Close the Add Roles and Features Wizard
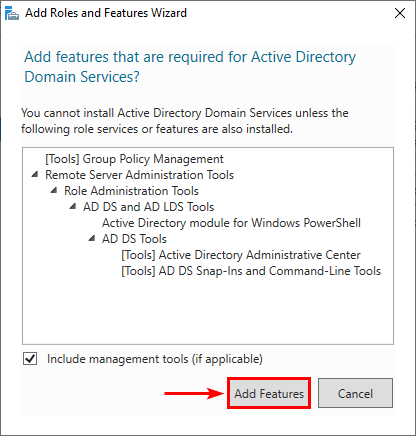Image resolution: width=416 pixels, height=436 pixels. (x=400, y=13)
